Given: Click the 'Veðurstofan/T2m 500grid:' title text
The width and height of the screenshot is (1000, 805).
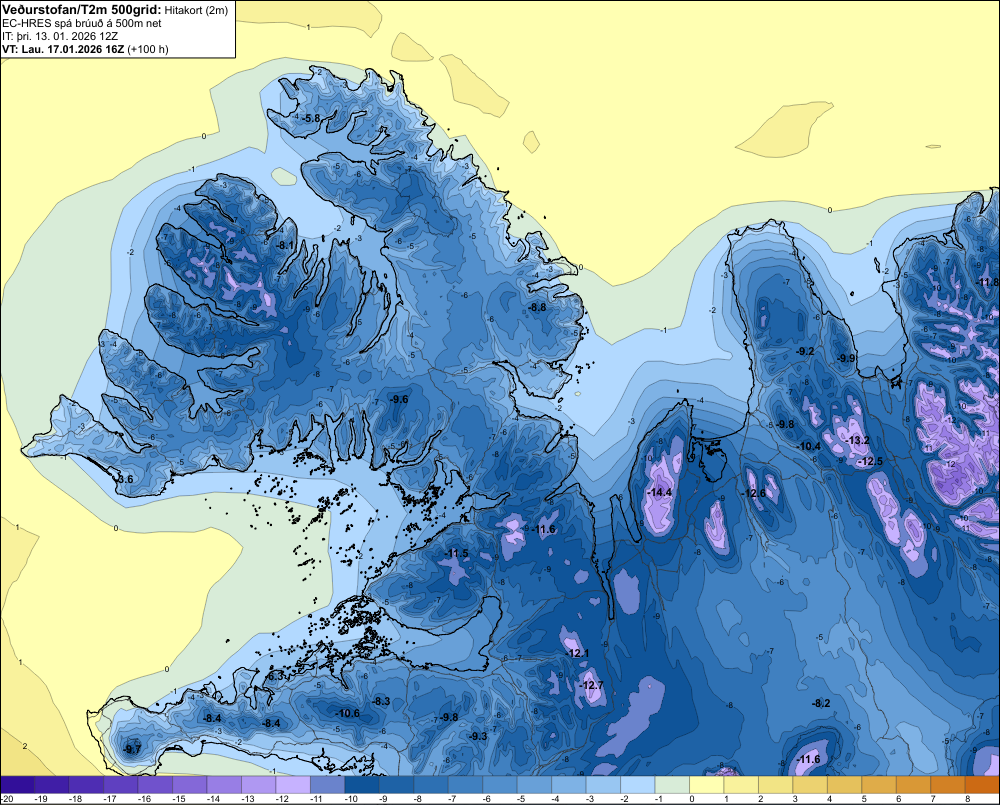Looking at the screenshot, I should pos(82,10).
